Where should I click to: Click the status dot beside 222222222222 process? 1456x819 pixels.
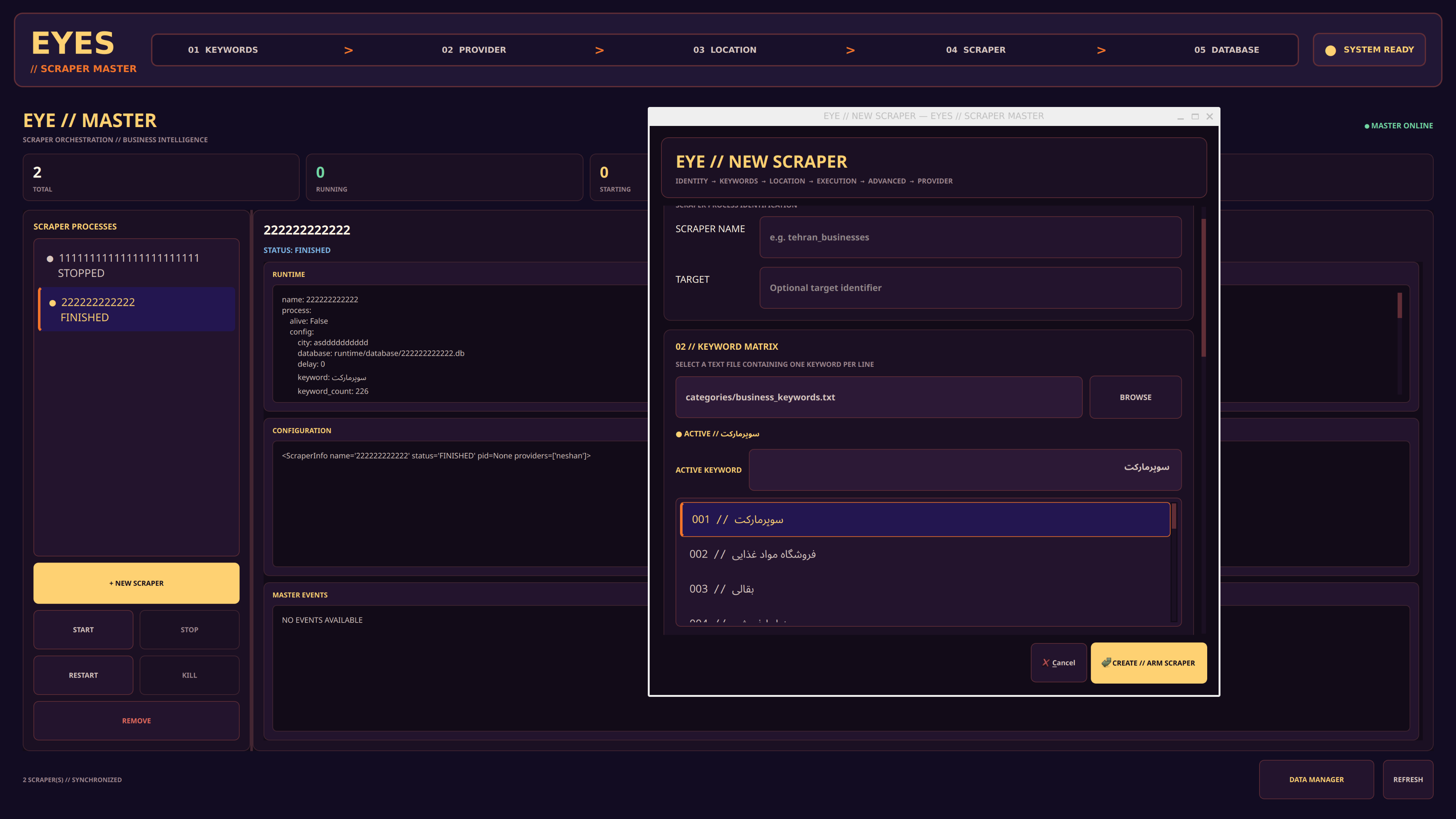[53, 303]
